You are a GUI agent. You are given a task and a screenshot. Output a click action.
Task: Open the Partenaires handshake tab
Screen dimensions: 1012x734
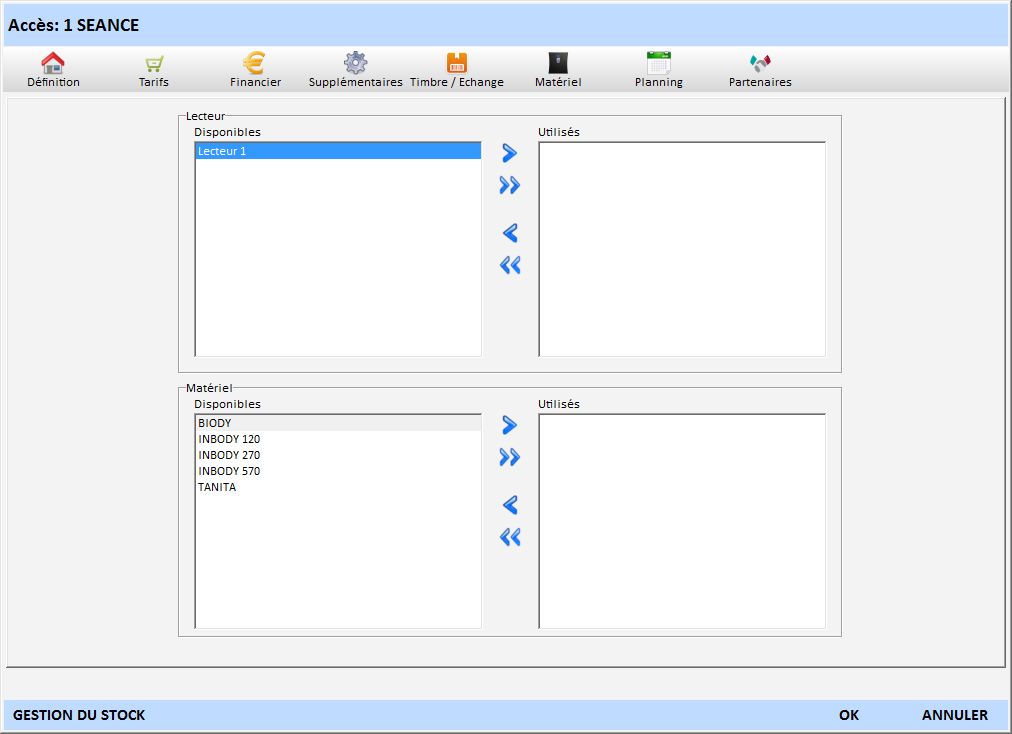(x=760, y=70)
